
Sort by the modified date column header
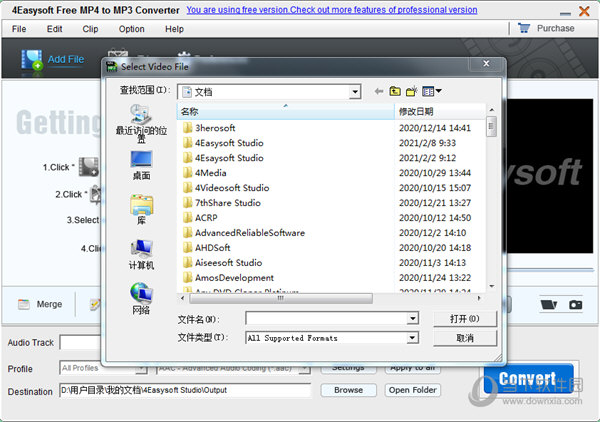(440, 112)
